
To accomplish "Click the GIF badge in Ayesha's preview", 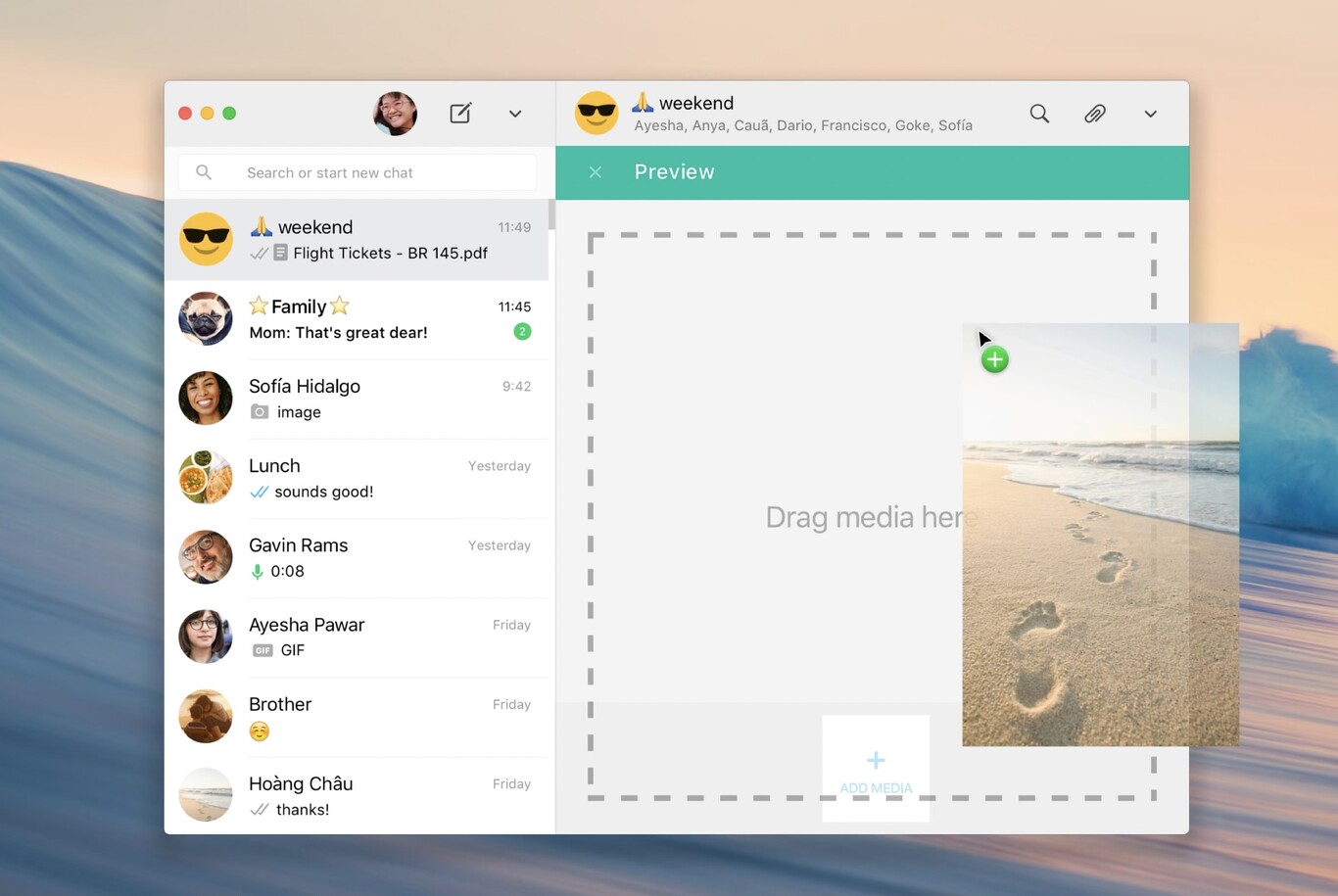I will (262, 650).
